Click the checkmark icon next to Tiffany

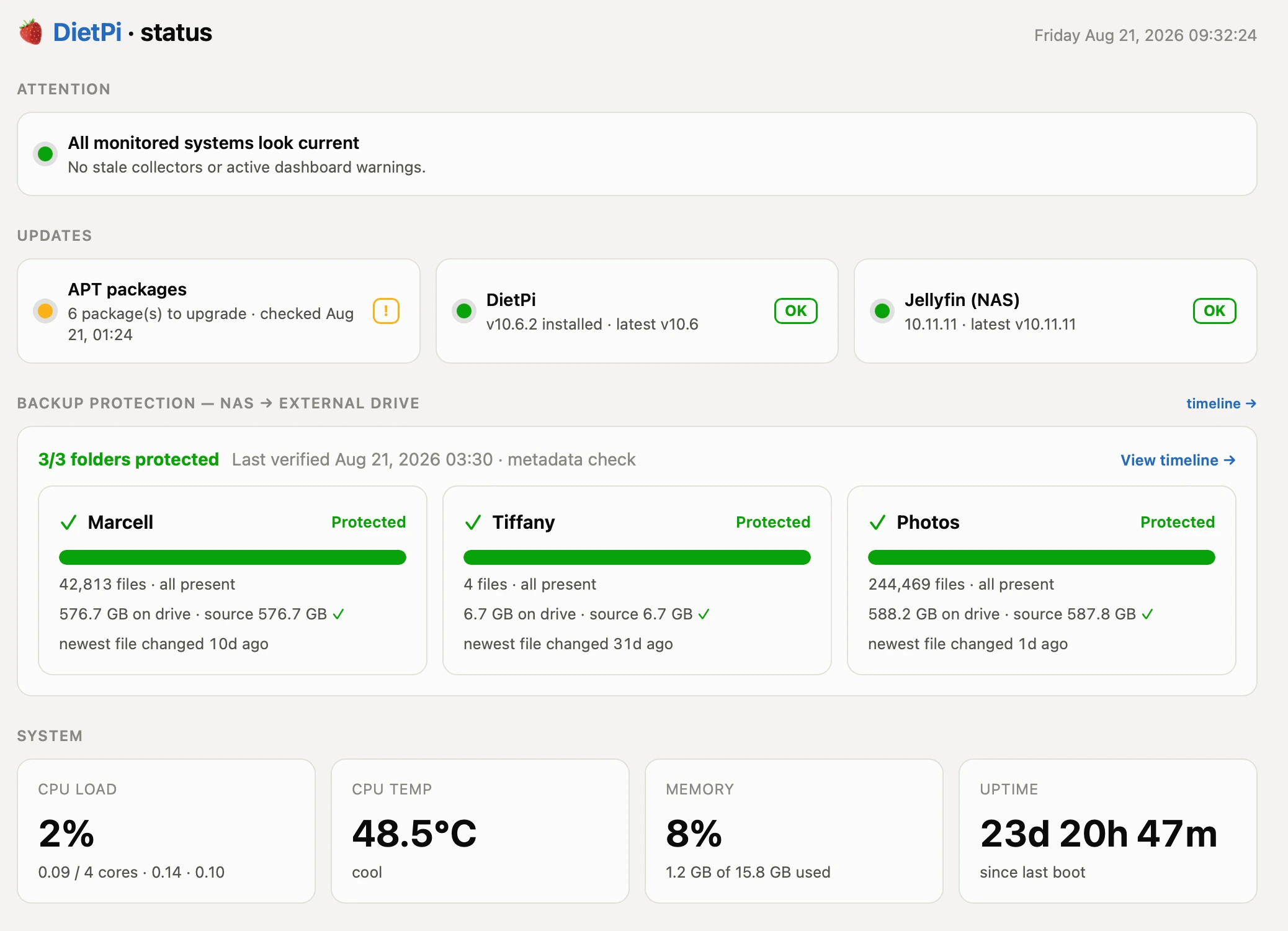[x=473, y=523]
